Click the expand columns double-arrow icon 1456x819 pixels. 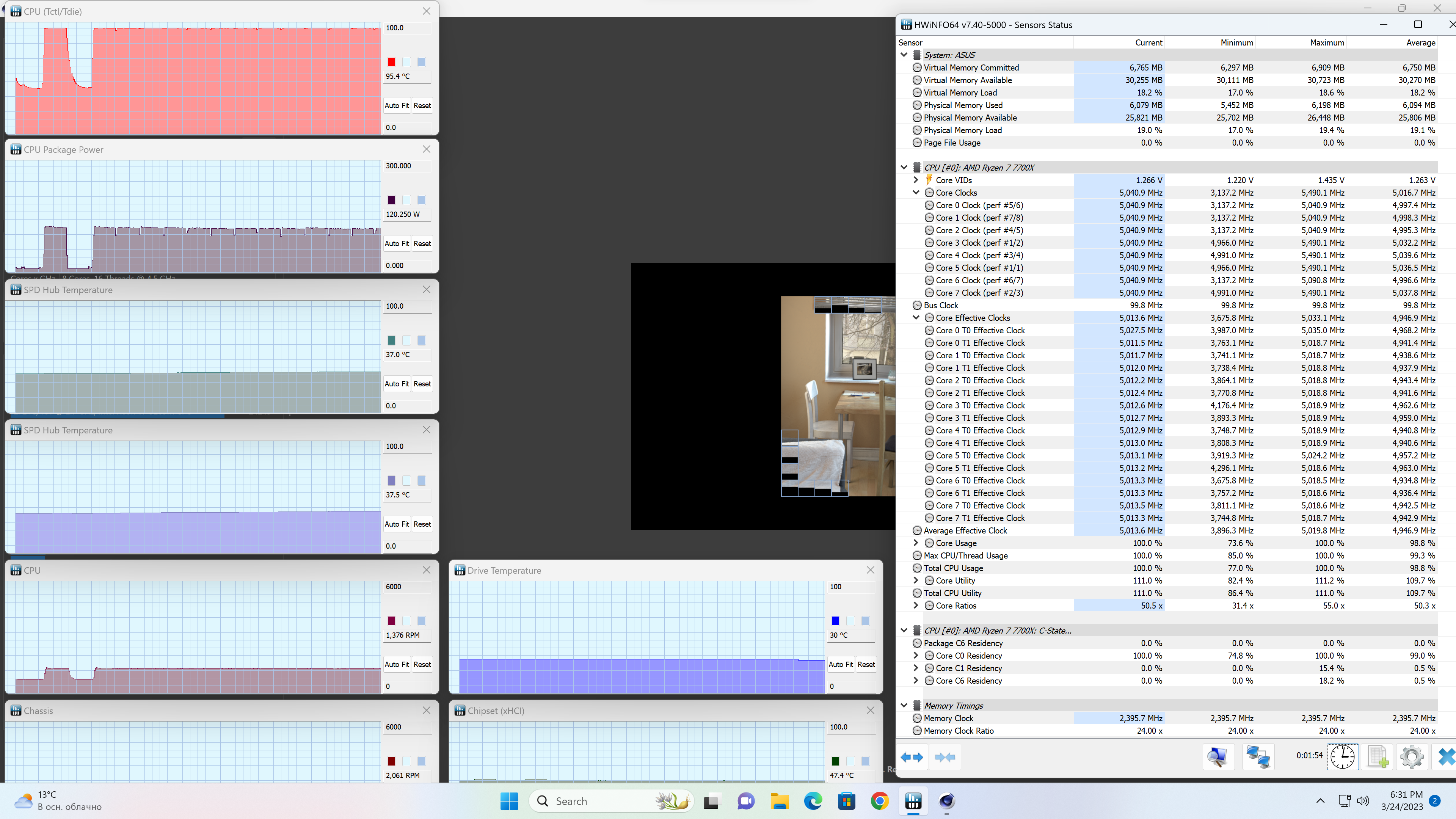[911, 757]
